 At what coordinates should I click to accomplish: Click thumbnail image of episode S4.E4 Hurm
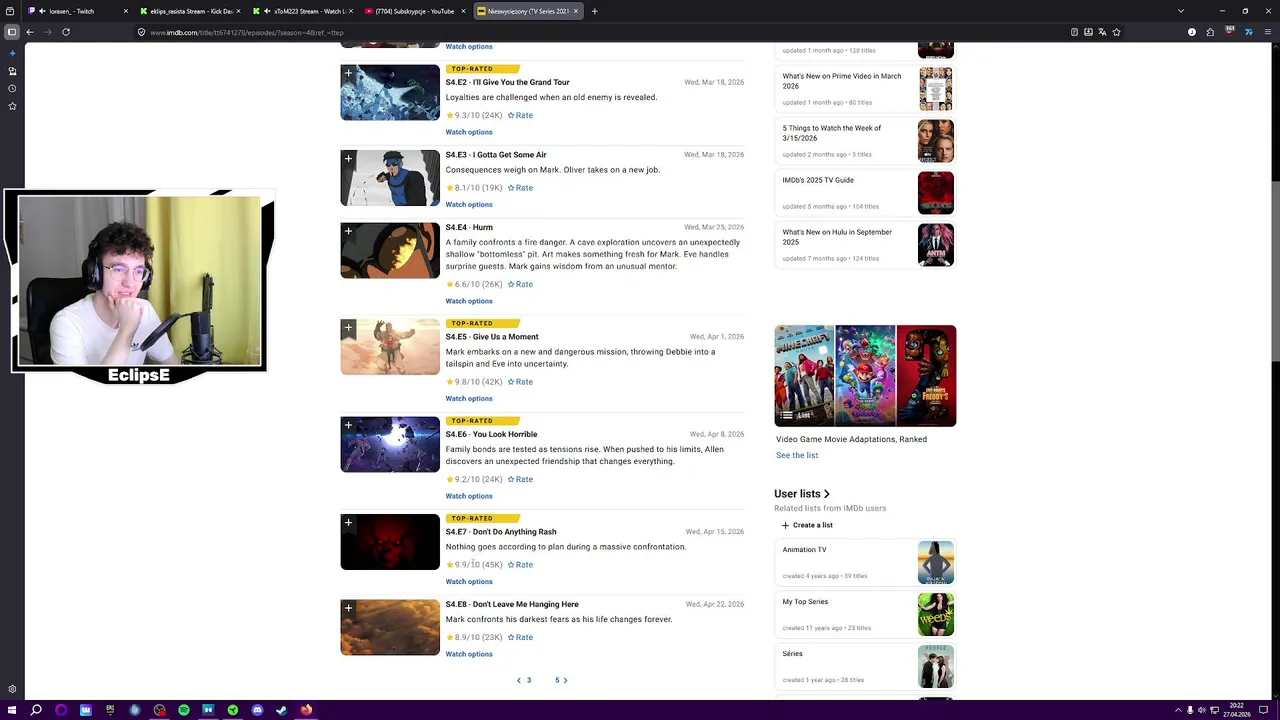coord(390,250)
